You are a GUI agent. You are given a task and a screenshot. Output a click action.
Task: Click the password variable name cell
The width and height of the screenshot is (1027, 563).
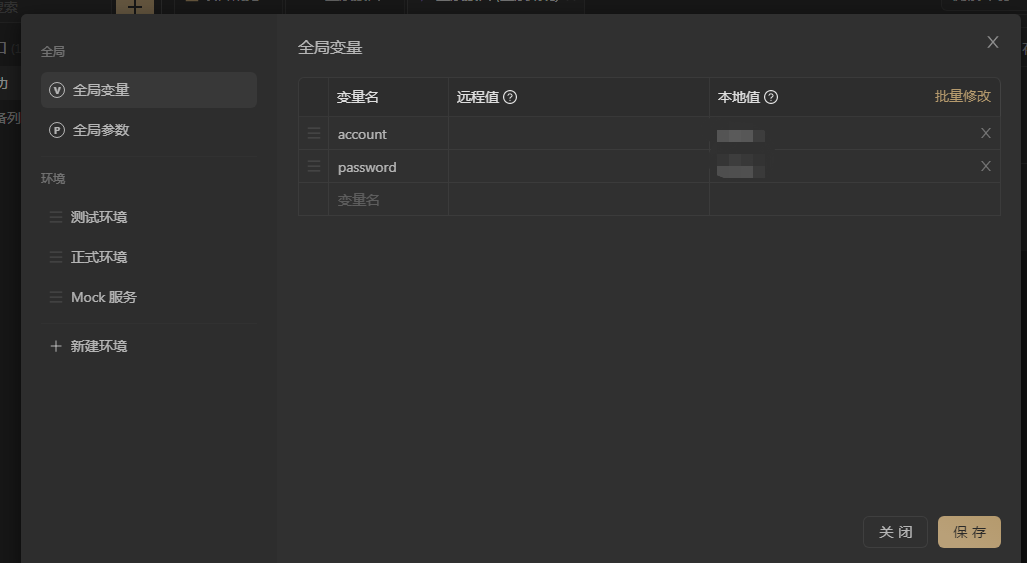pos(388,166)
